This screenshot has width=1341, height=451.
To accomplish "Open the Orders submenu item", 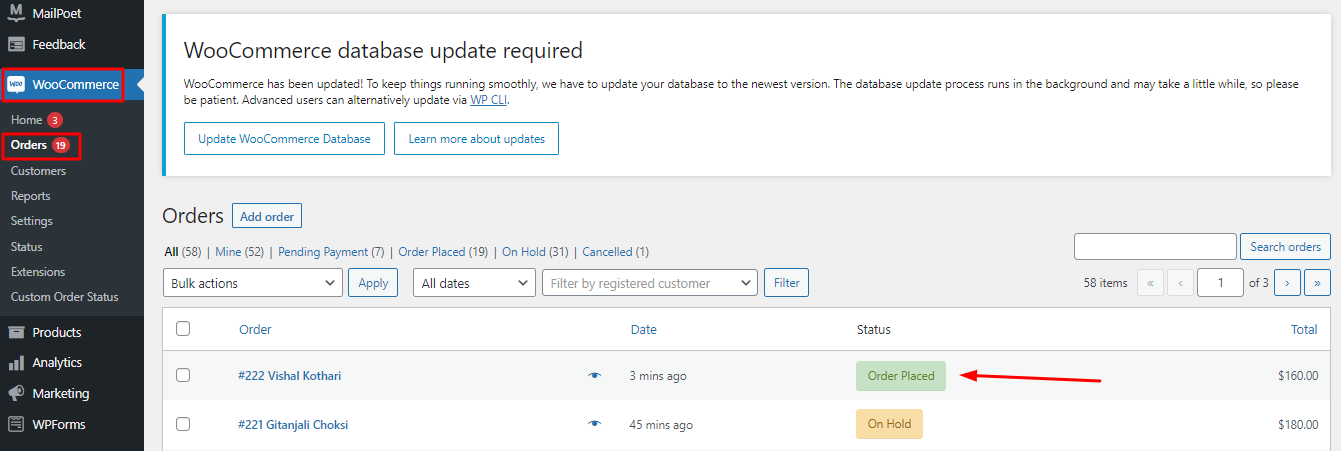I will point(29,145).
